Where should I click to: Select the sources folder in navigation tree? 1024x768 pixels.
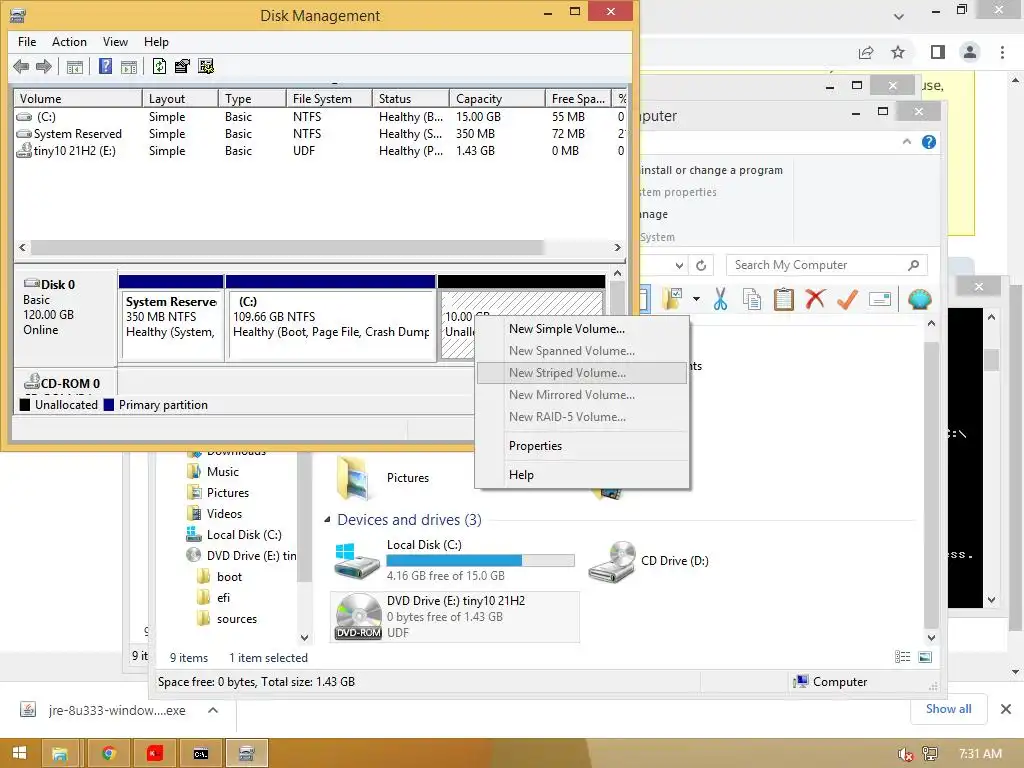236,618
